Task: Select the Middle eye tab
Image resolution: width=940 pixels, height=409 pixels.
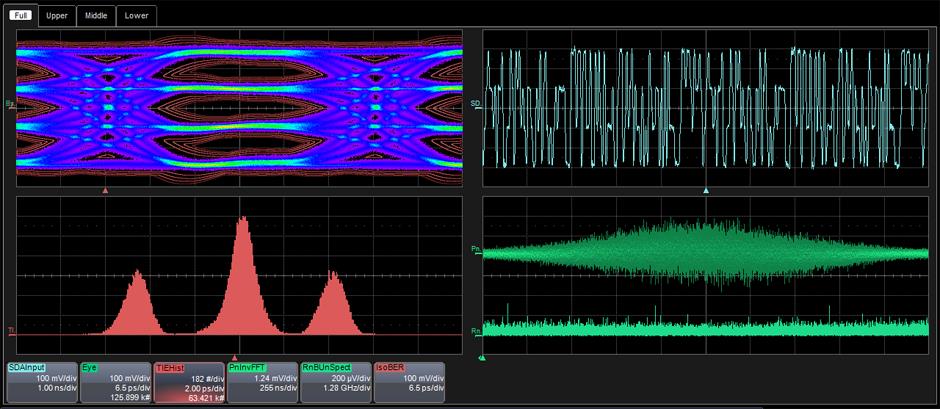Action: 96,15
